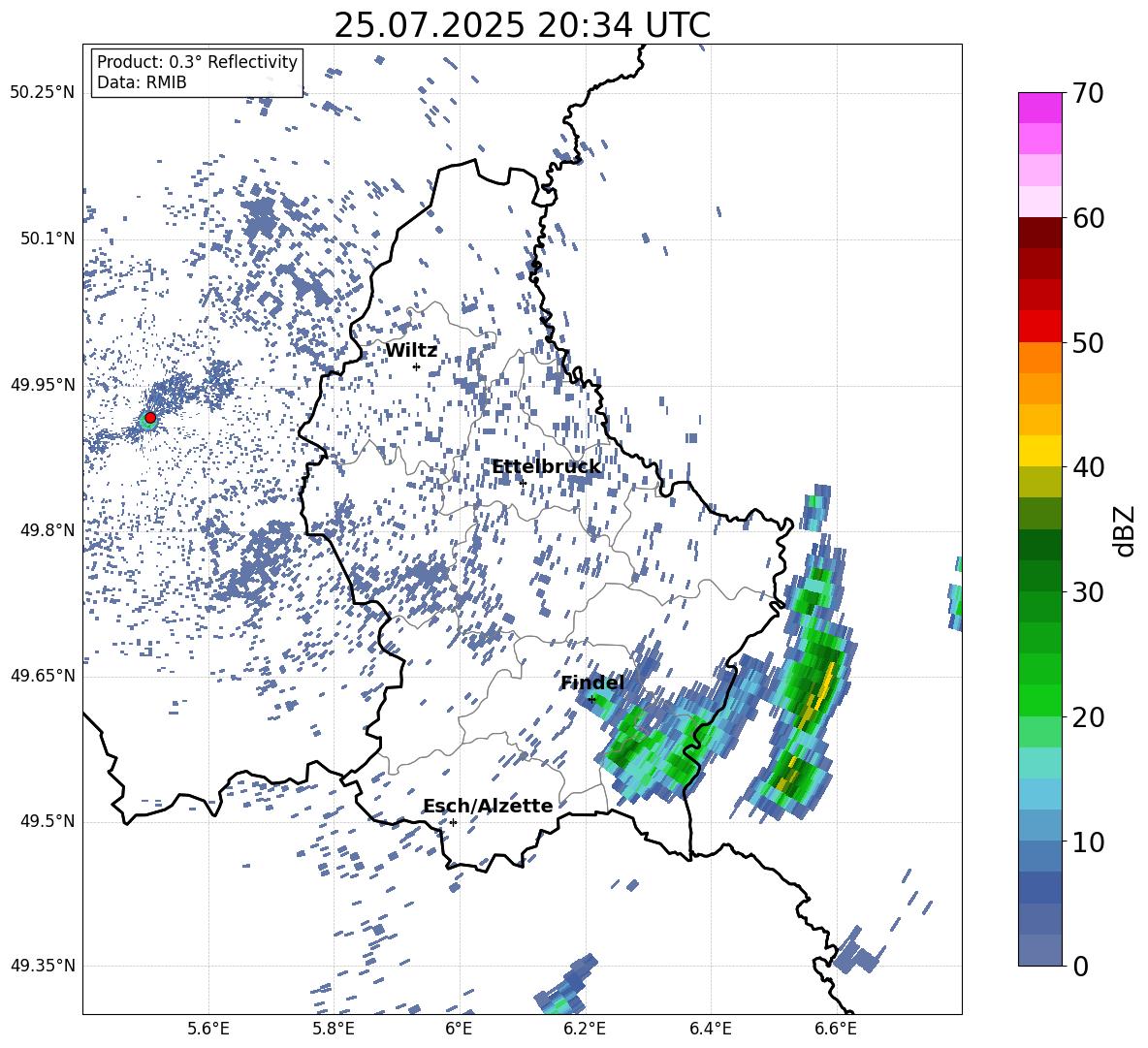
Task: Click the 49.5°N latitude label
Action: (x=49, y=821)
